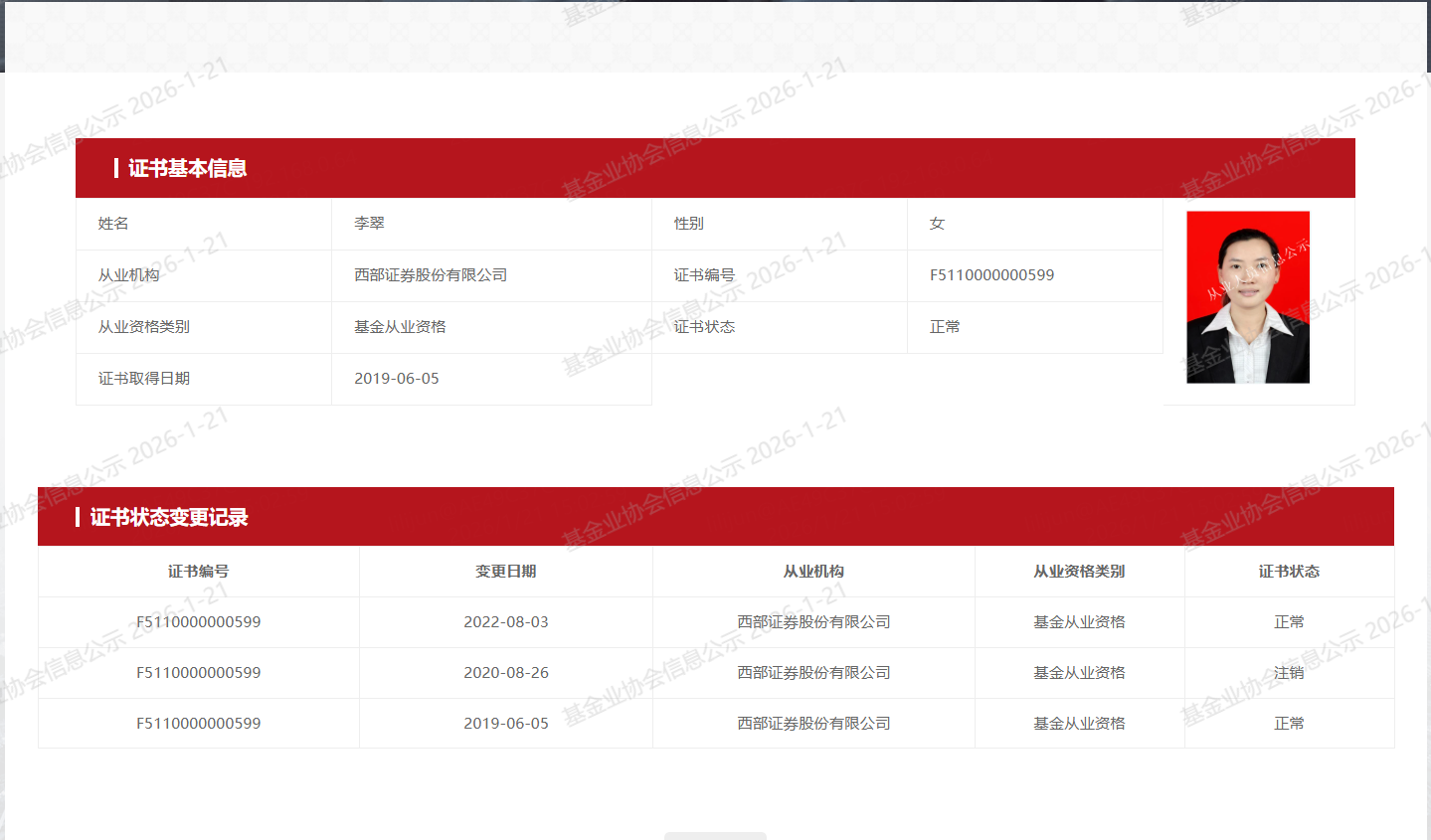
Task: Click the gender value 女
Action: click(x=937, y=224)
